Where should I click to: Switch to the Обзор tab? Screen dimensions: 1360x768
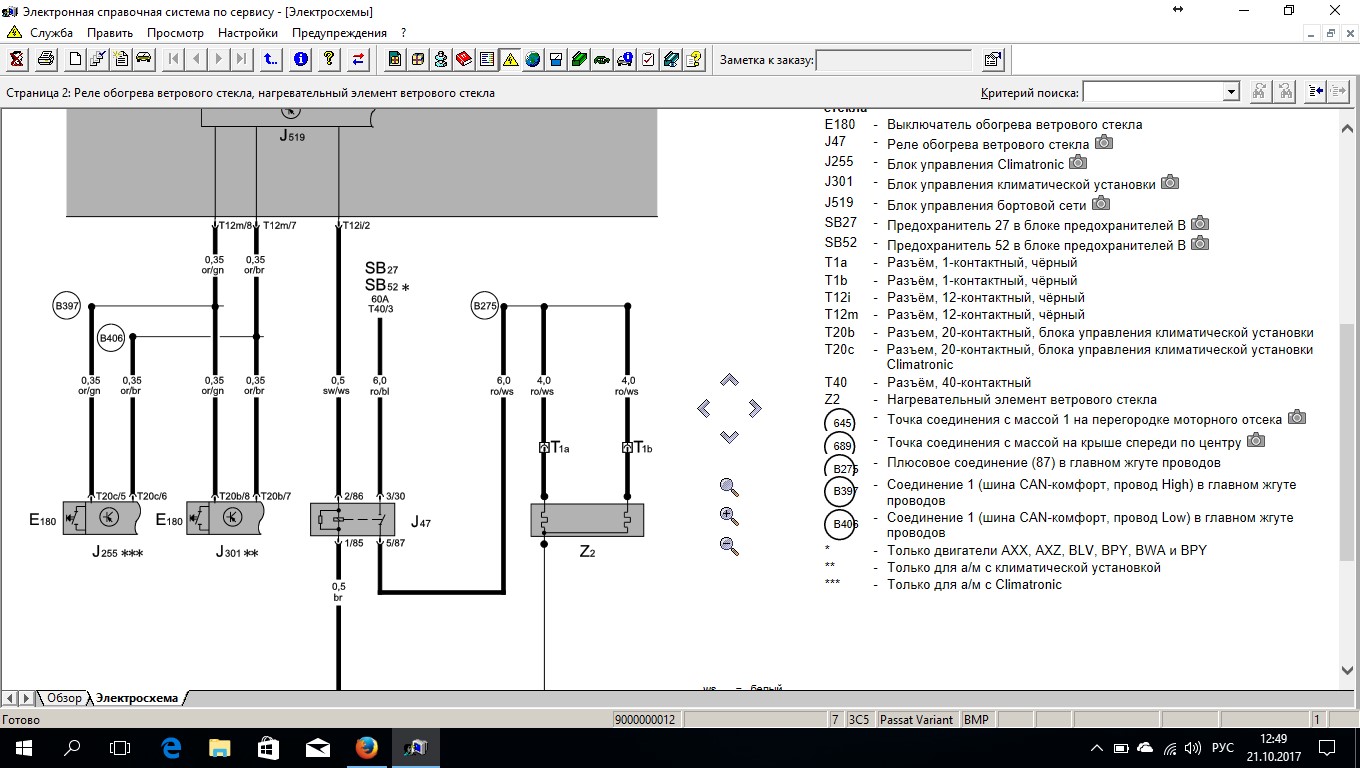tap(64, 698)
